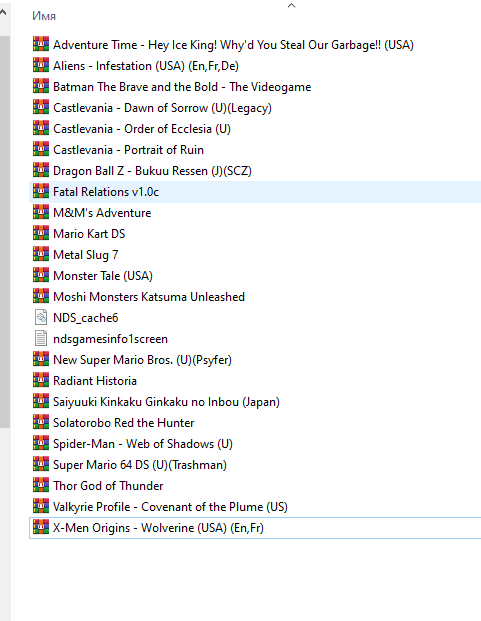Select "Castlevania - Portrait of Ruin" file name
This screenshot has height=621, width=481.
tap(128, 150)
